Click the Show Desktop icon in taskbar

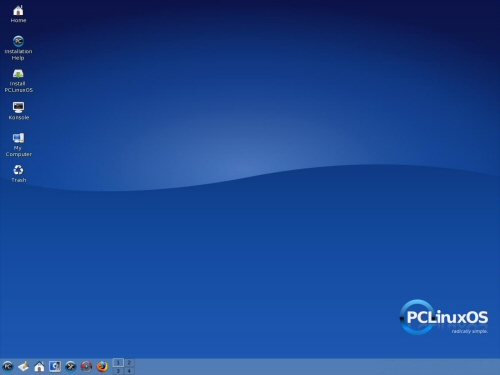tap(23, 367)
